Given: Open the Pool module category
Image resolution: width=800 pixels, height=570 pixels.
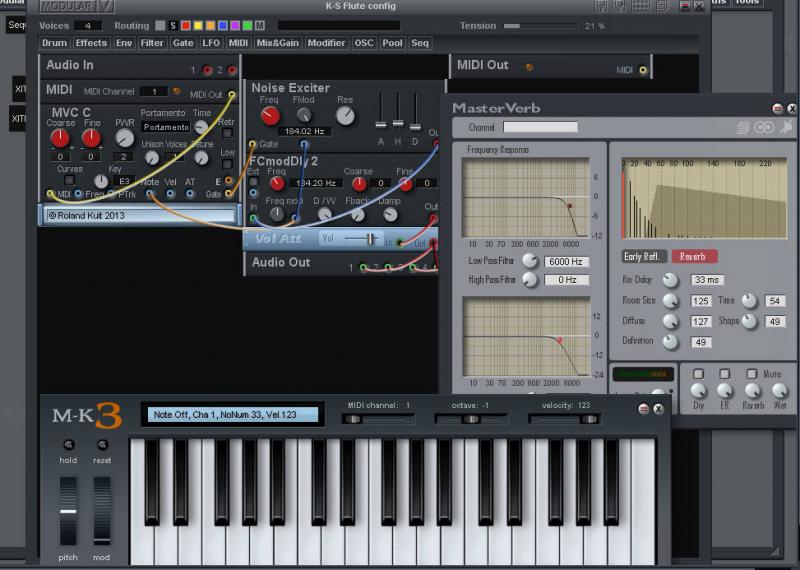Looking at the screenshot, I should (x=392, y=43).
